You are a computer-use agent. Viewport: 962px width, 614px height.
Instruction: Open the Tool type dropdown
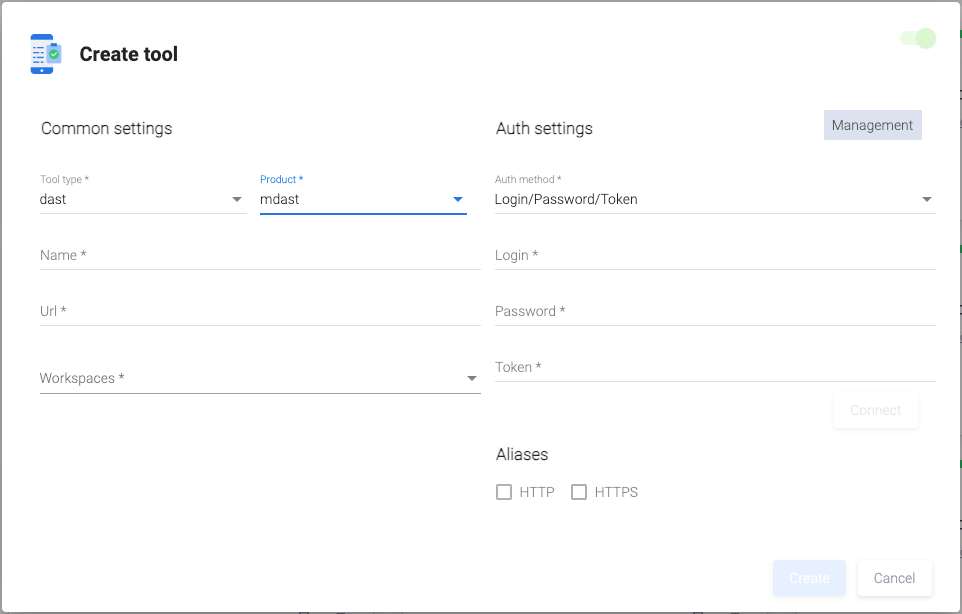(x=142, y=199)
